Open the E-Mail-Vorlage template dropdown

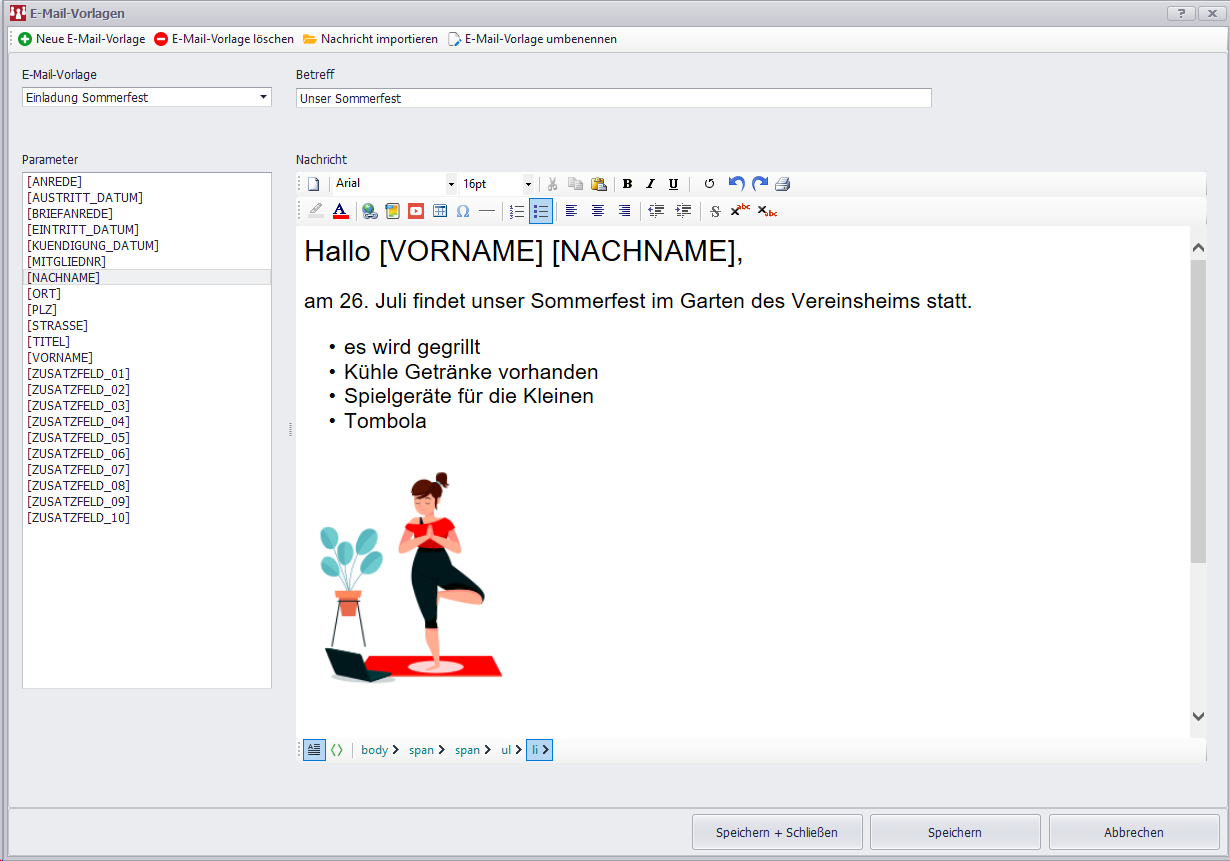click(263, 98)
